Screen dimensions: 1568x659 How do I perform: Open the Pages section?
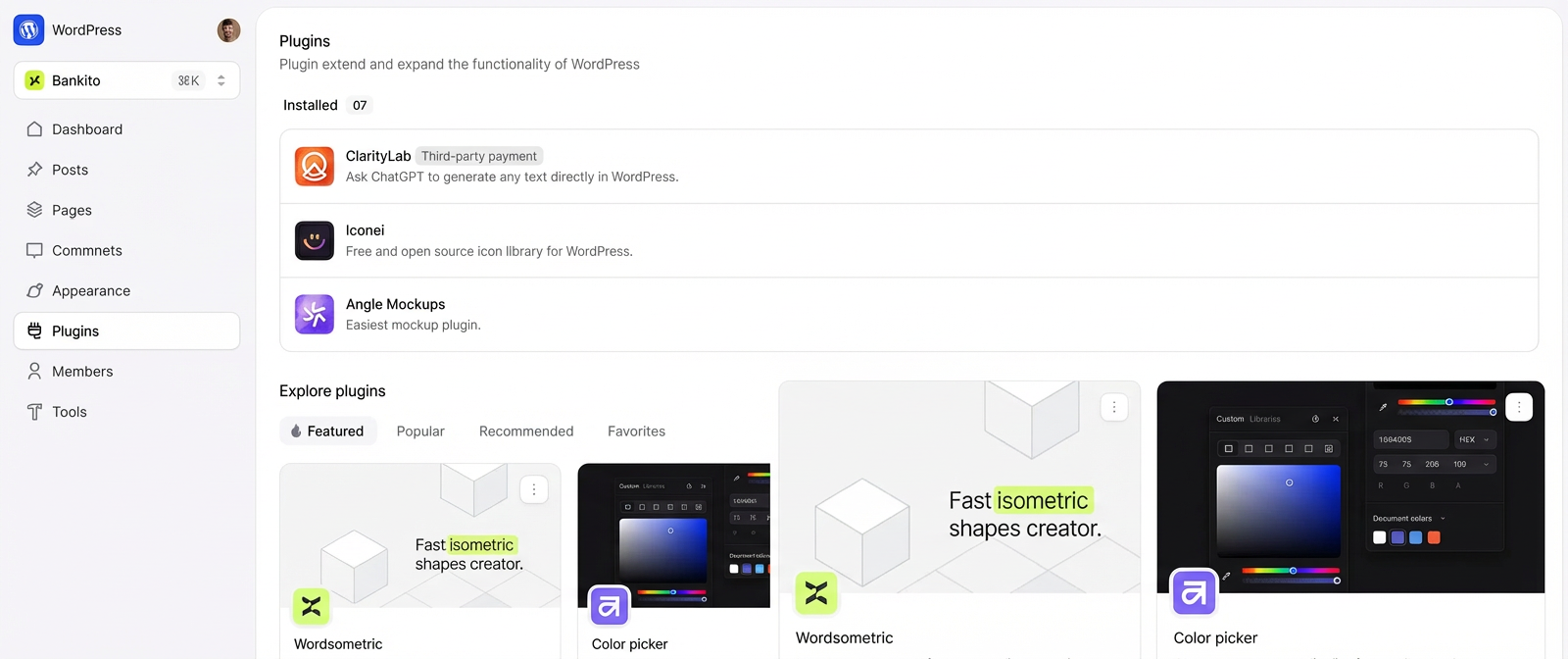point(72,210)
